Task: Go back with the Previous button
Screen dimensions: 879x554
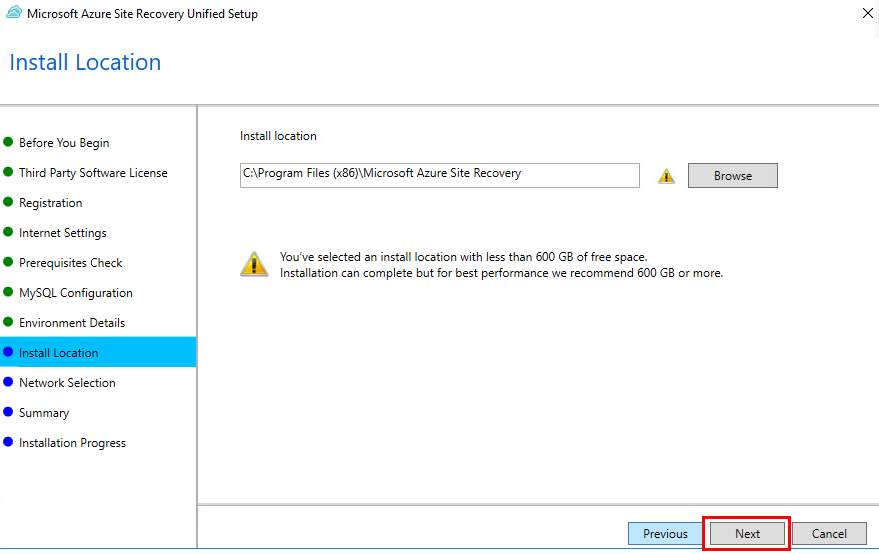Action: coord(665,533)
